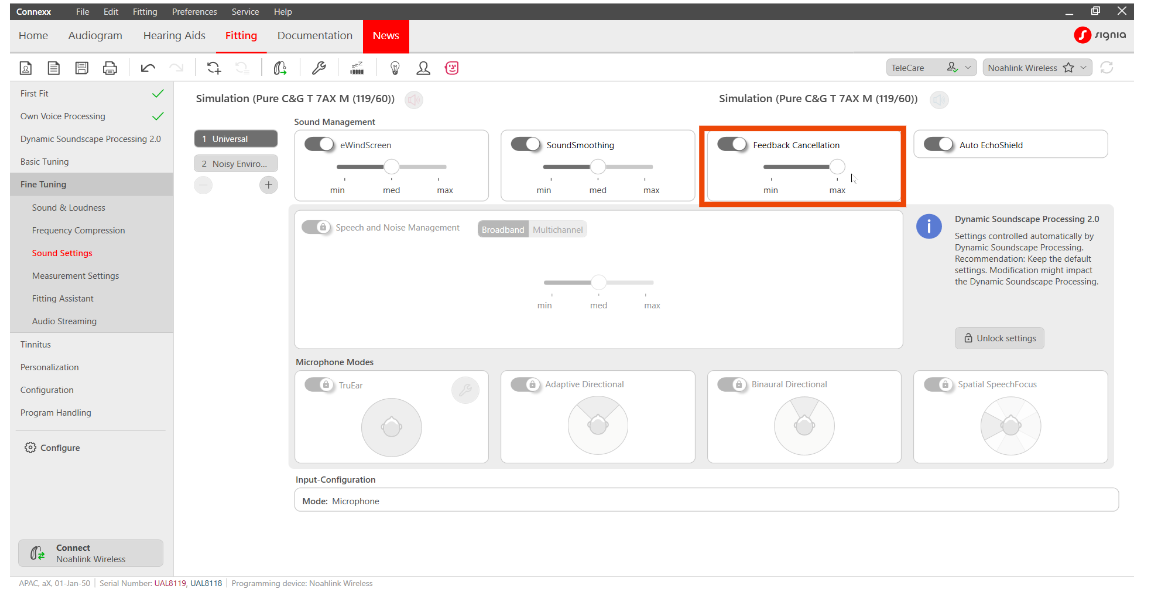Click the pink smiley face icon

tap(452, 68)
